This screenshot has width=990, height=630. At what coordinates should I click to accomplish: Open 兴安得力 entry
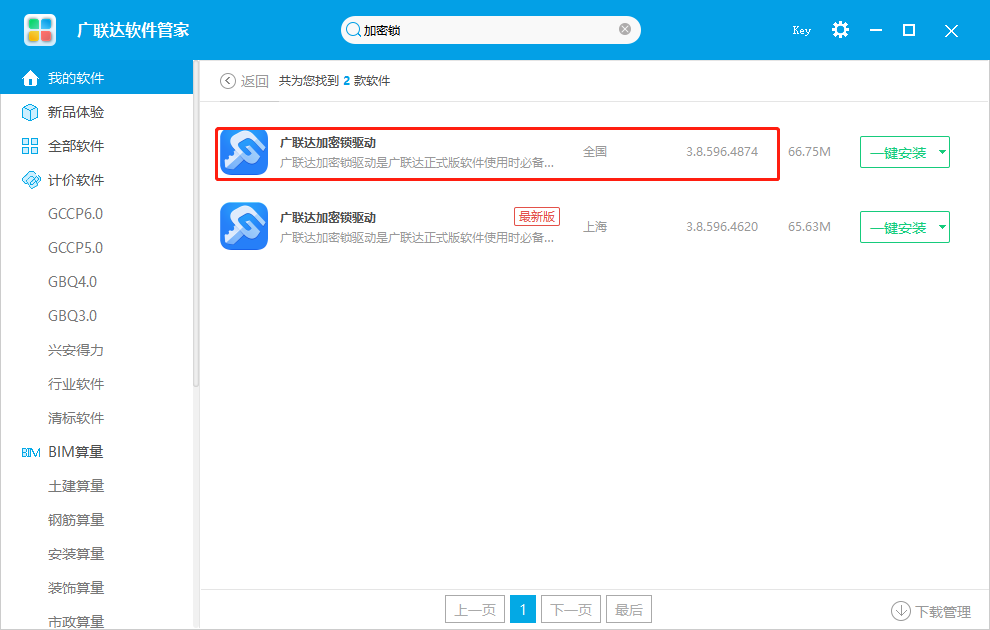pos(76,350)
